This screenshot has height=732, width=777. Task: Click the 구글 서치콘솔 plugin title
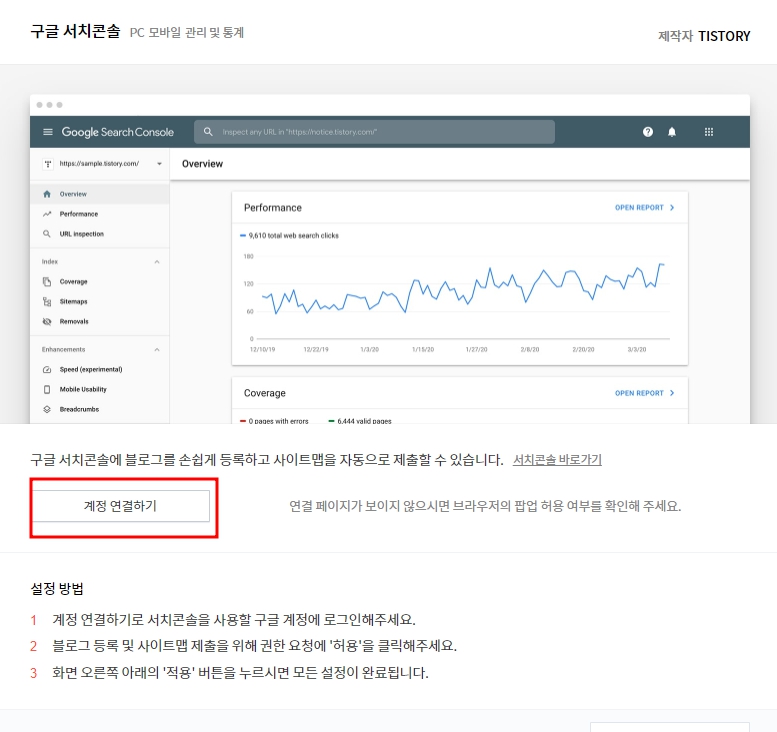point(75,31)
